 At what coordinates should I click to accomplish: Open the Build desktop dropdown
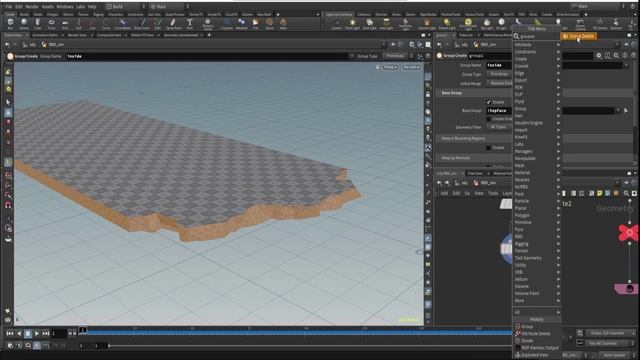(x=124, y=7)
